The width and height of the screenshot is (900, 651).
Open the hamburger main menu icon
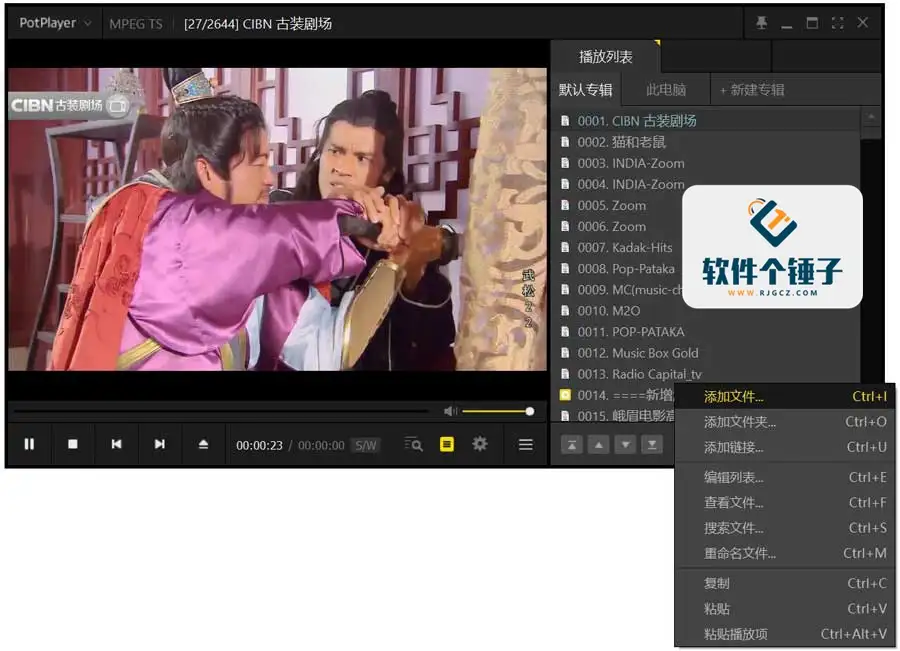point(526,444)
